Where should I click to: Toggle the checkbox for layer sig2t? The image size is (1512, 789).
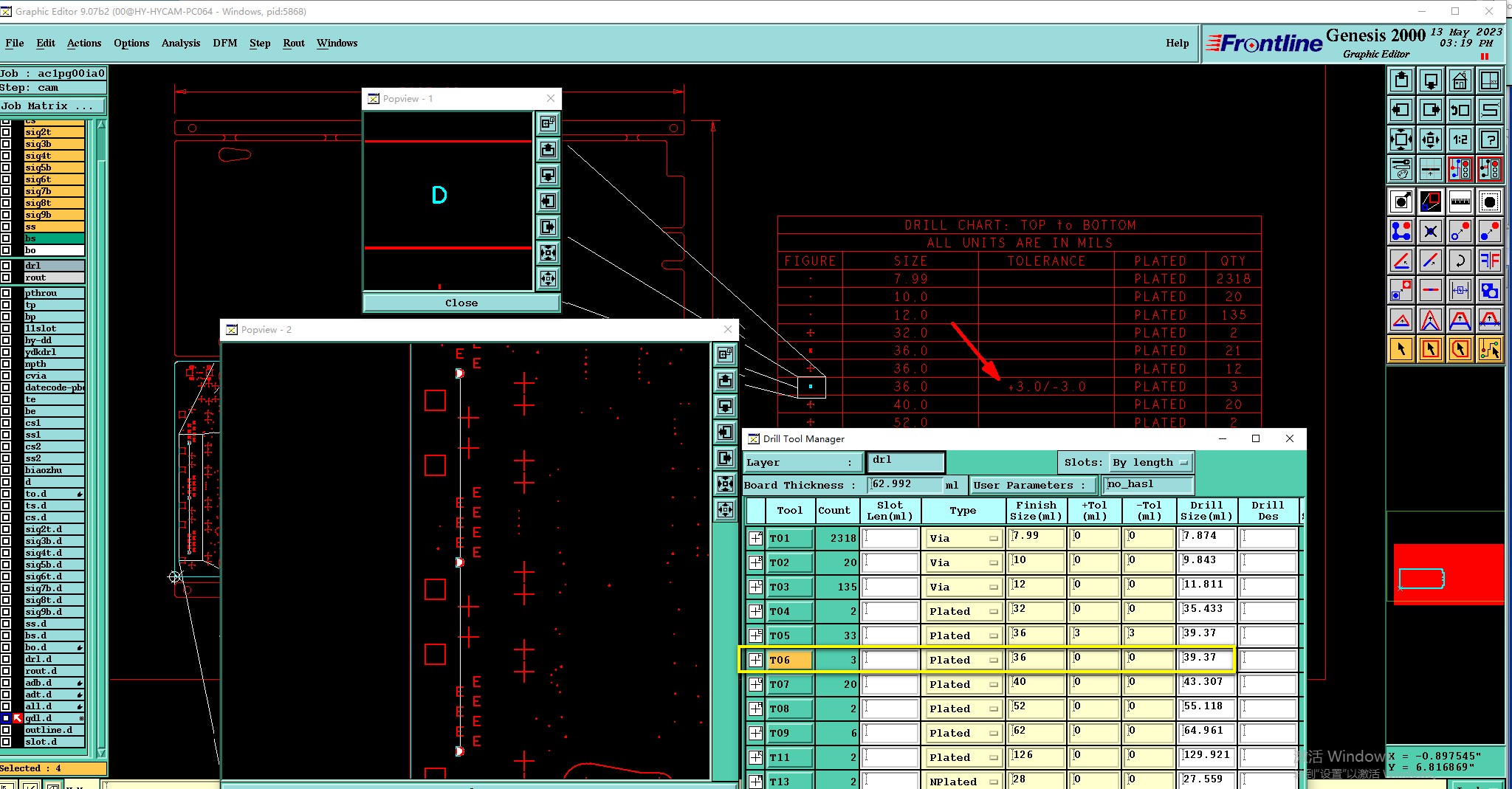[6, 132]
